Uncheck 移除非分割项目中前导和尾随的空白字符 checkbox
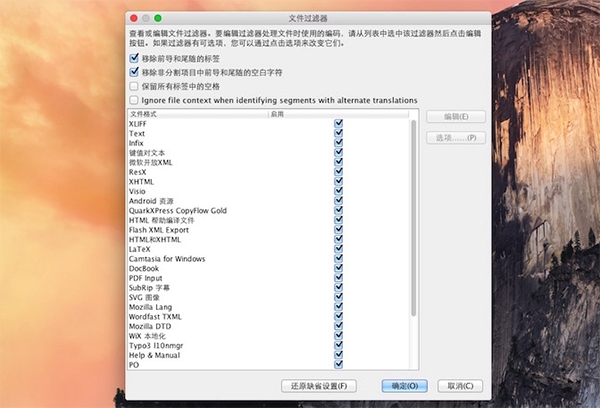600x408 pixels. [134, 72]
